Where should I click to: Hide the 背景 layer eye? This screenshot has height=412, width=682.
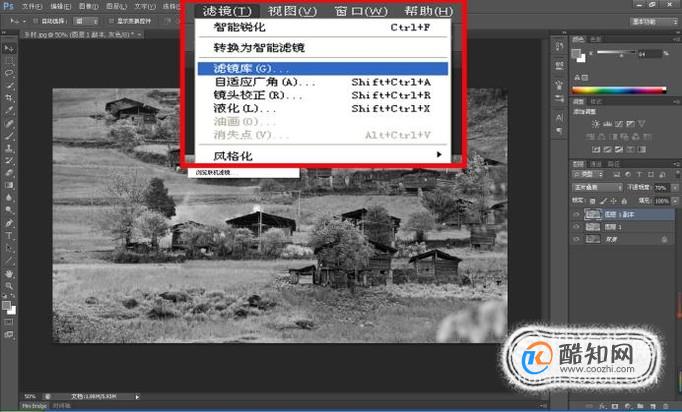(x=577, y=239)
